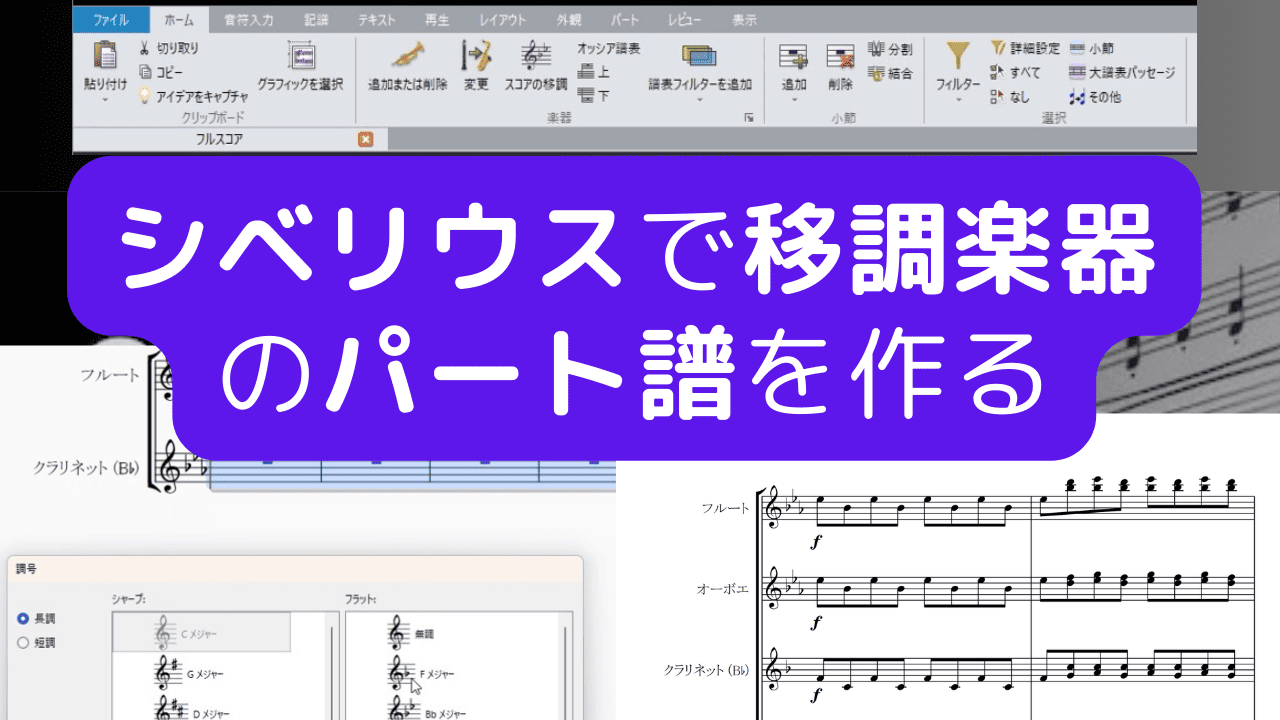This screenshot has width=1280, height=720.
Task: Select the 長調 major key radio button
Action: [x=23, y=619]
